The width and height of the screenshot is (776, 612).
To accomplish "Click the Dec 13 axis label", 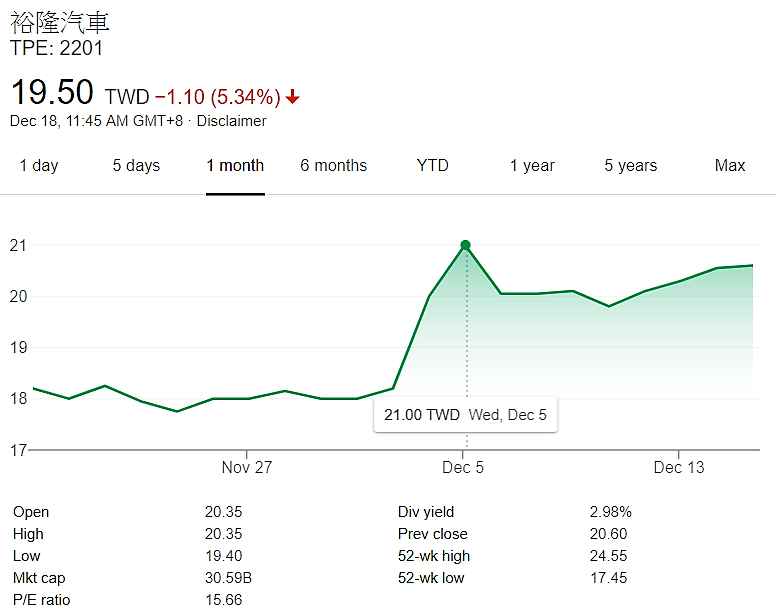I will tap(679, 467).
